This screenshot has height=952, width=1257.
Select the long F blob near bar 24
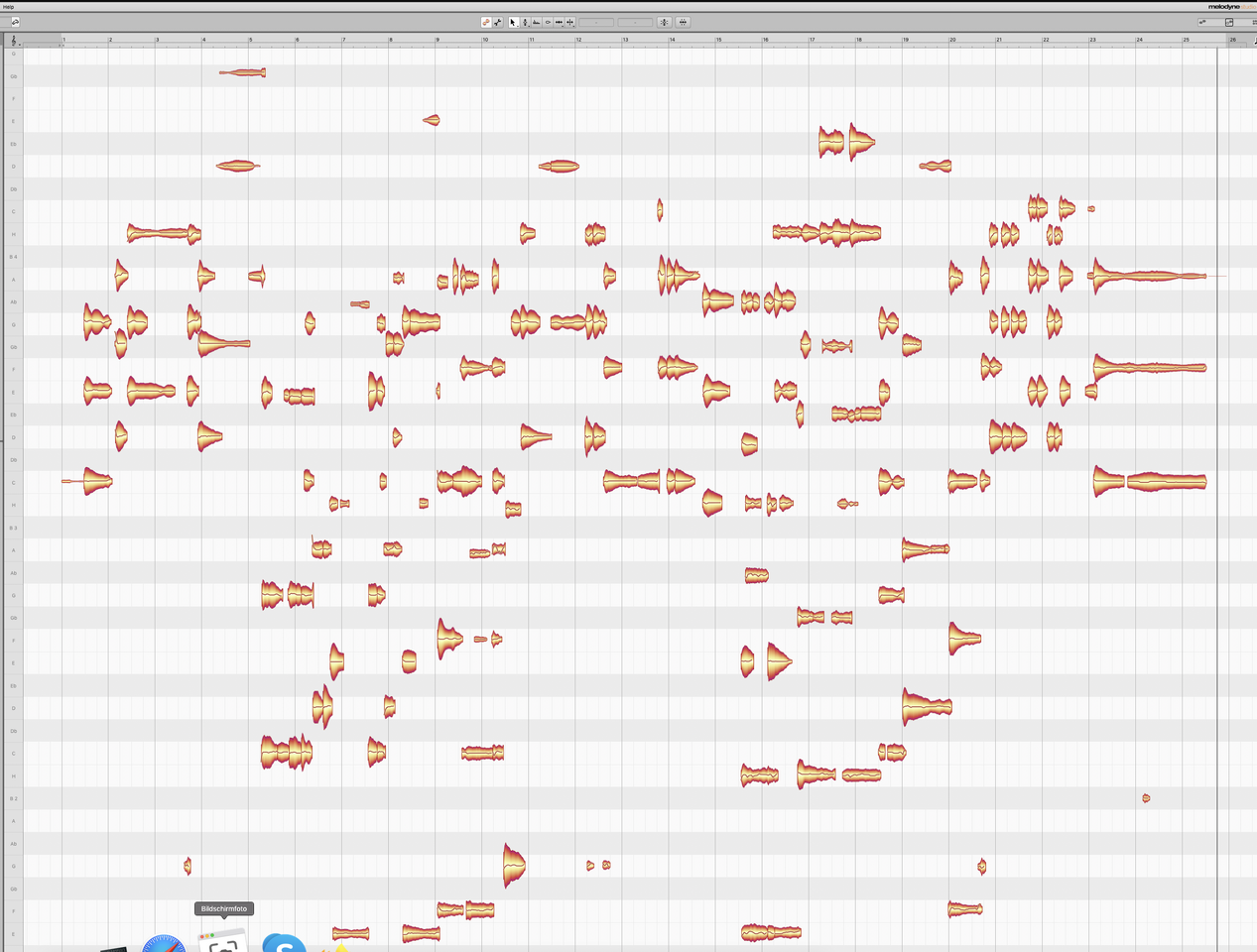pos(1150,367)
